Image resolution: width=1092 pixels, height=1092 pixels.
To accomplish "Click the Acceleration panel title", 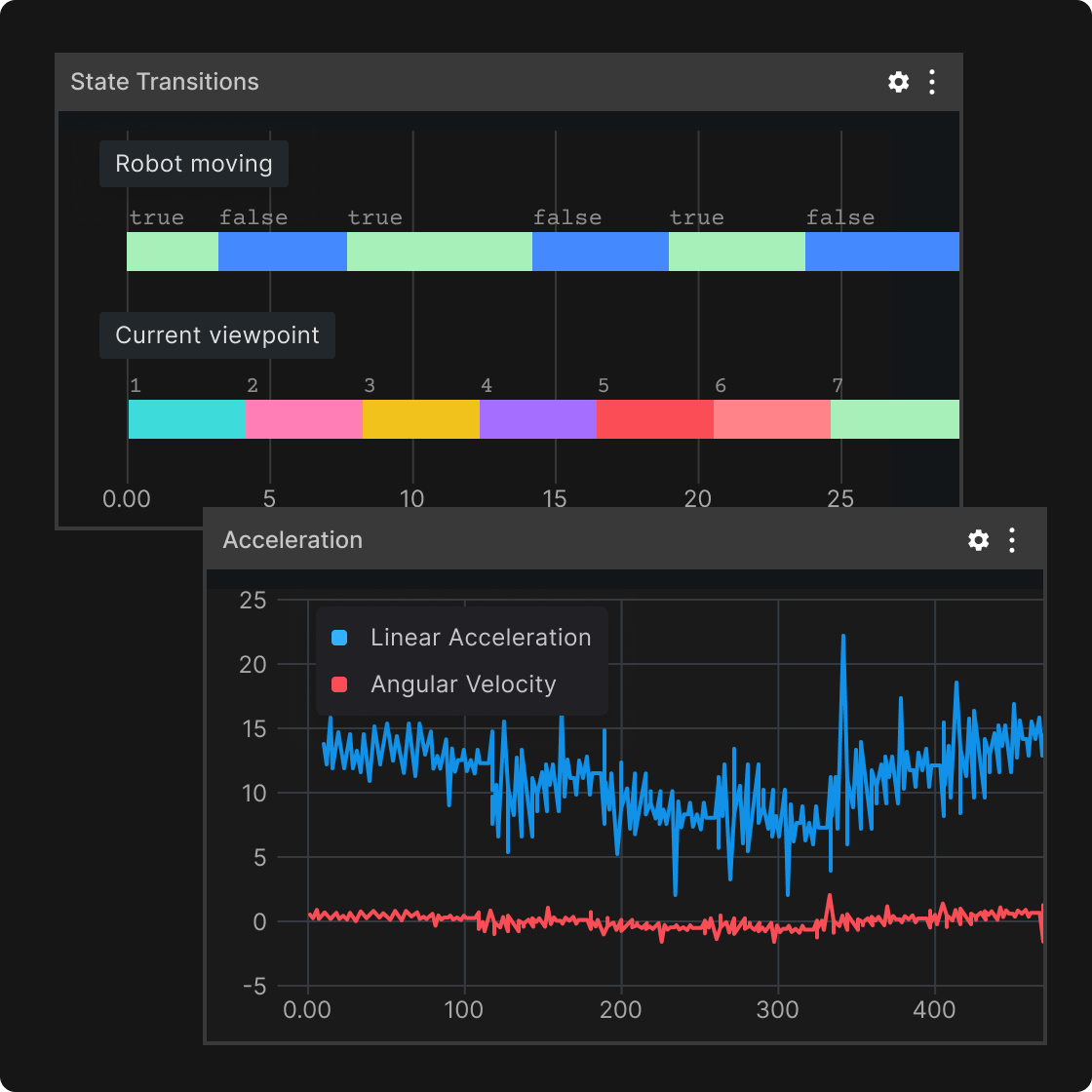I will pyautogui.click(x=292, y=539).
